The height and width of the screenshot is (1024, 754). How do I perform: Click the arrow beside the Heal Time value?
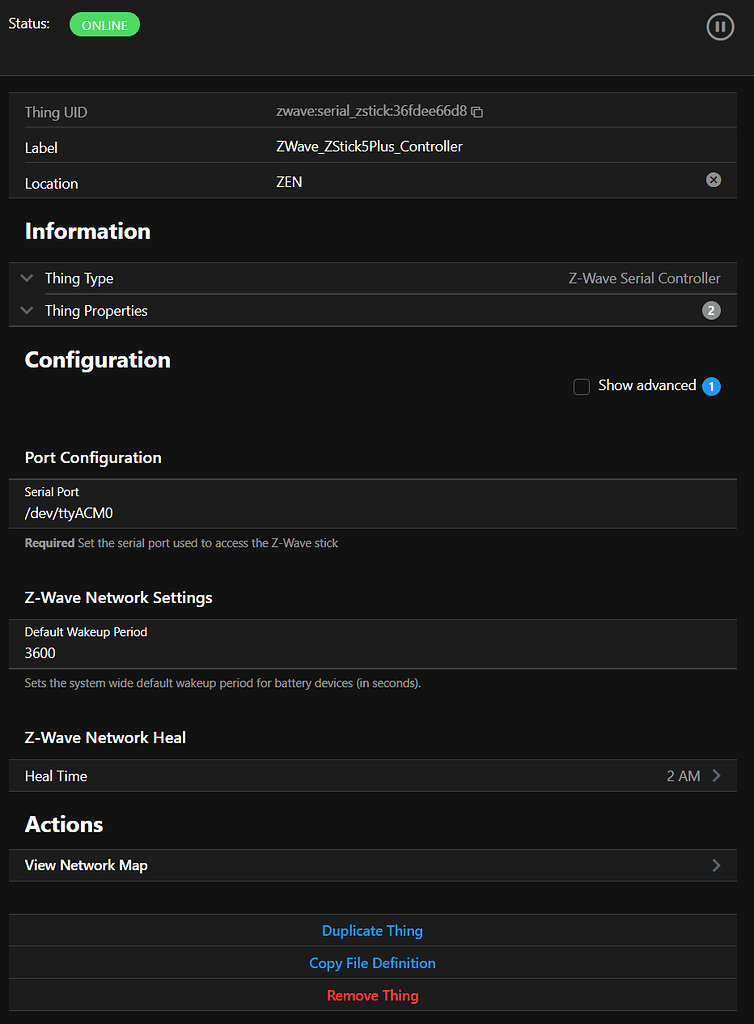point(715,775)
